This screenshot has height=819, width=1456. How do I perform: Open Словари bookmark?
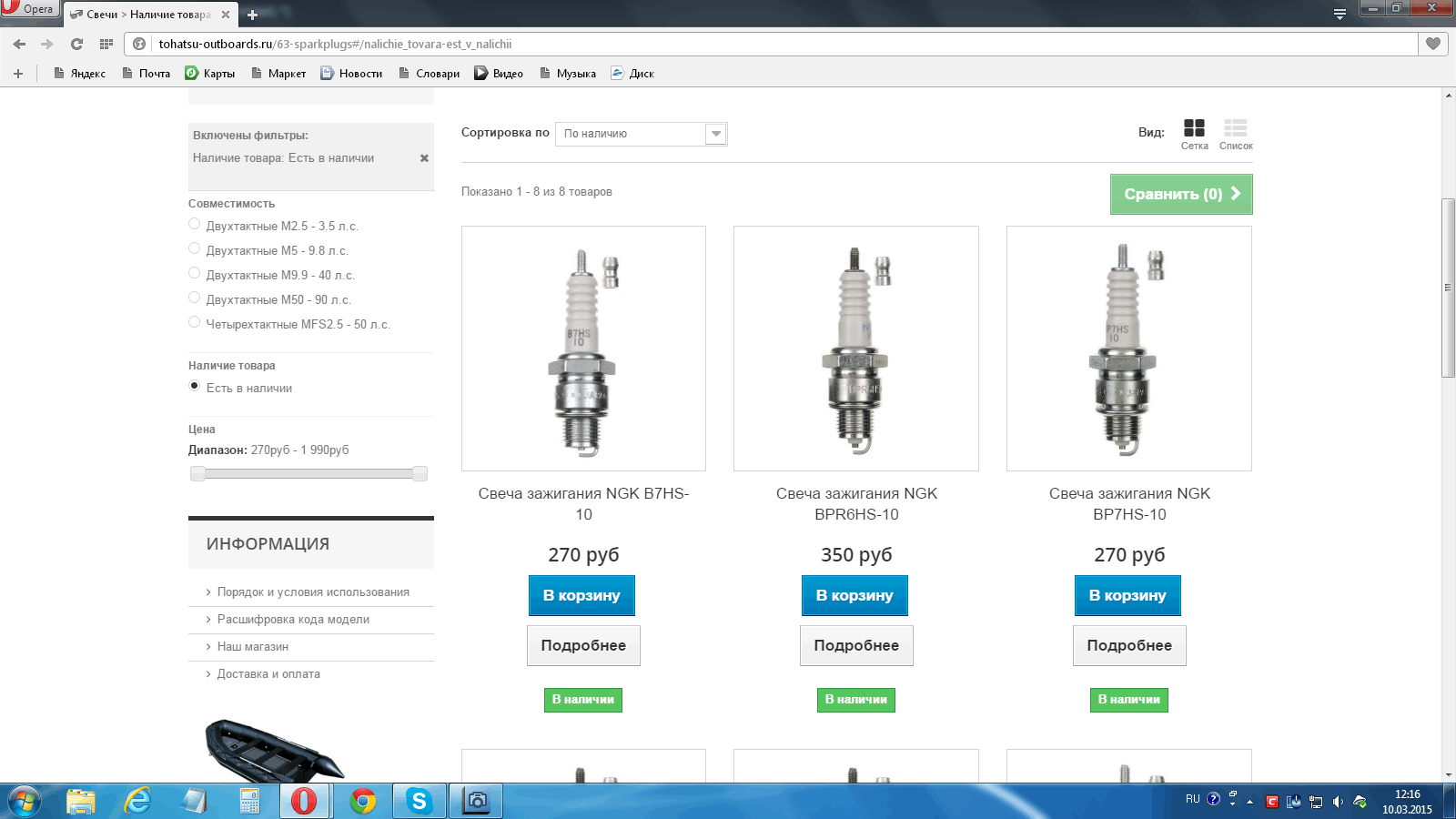[429, 74]
